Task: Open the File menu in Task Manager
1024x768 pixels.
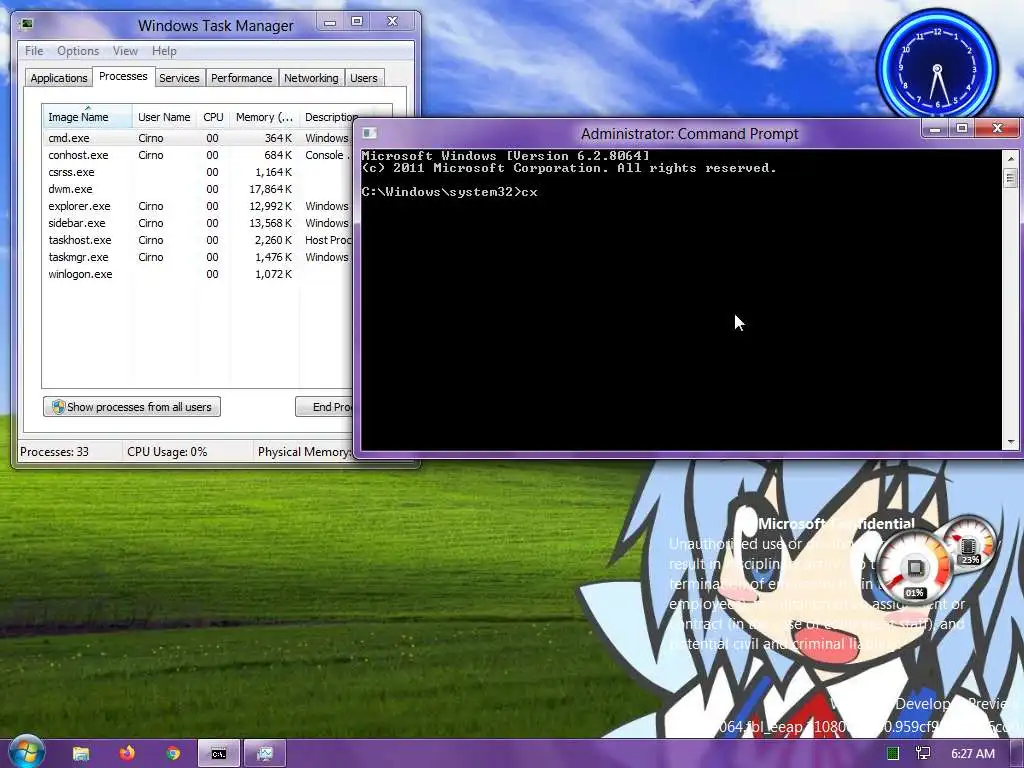Action: [x=34, y=51]
